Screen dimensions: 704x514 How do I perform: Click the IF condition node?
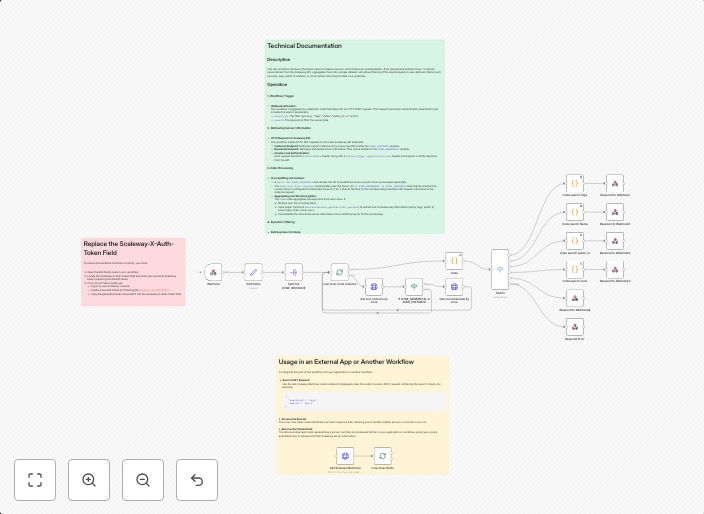coord(413,287)
